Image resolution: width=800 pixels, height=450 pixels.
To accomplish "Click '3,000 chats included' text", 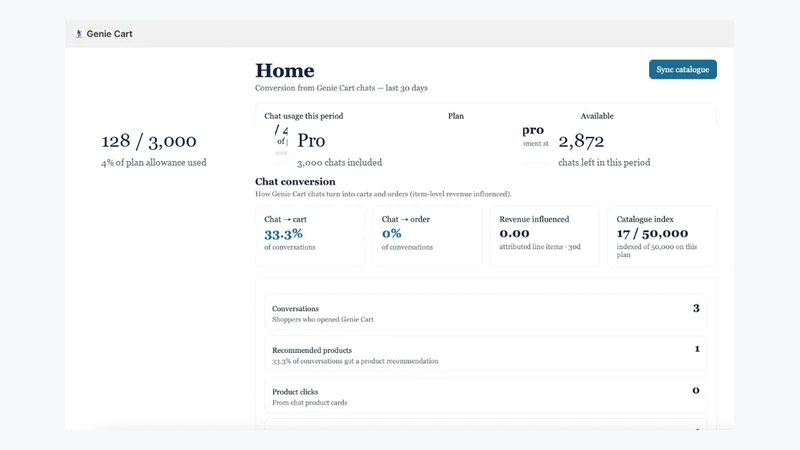I will (339, 162).
